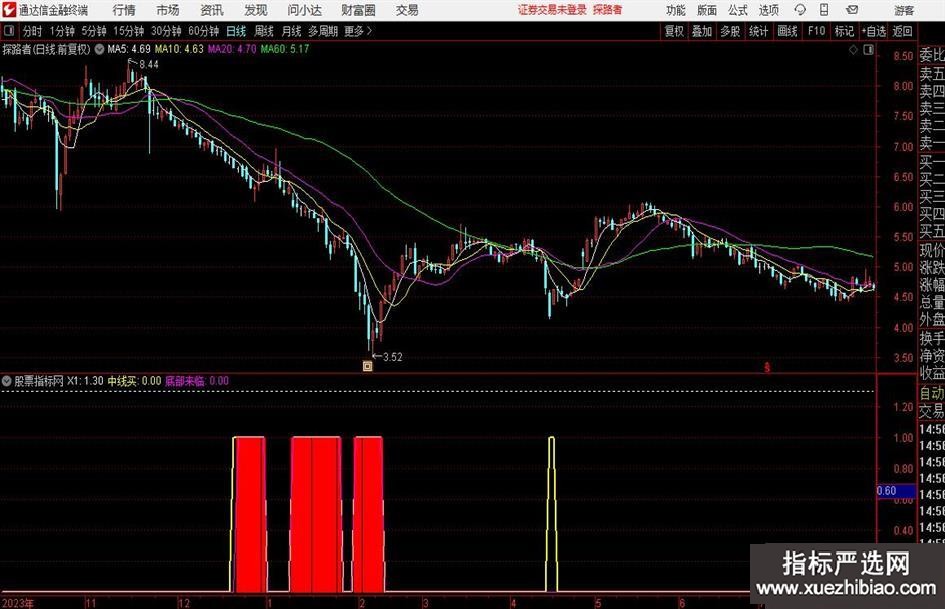Click the blue 0.60 axis value marker
Image resolution: width=945 pixels, height=609 pixels.
(x=896, y=491)
